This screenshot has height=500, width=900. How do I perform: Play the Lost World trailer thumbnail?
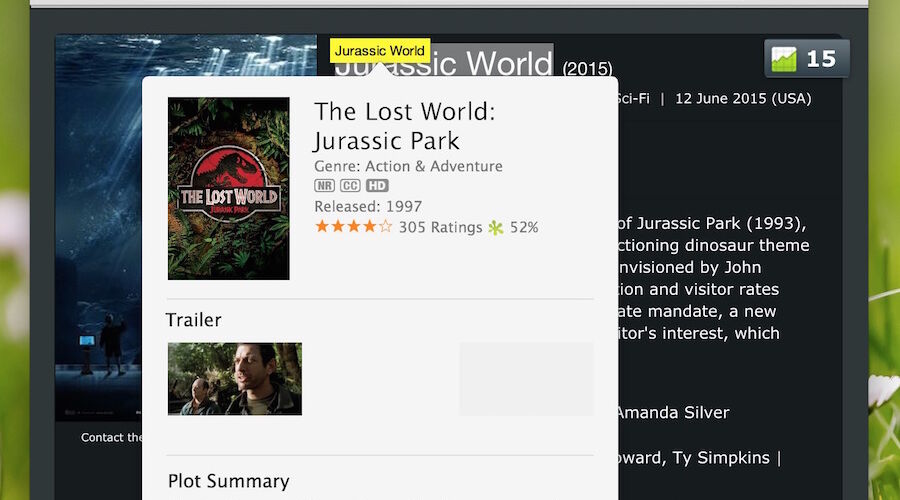click(235, 379)
